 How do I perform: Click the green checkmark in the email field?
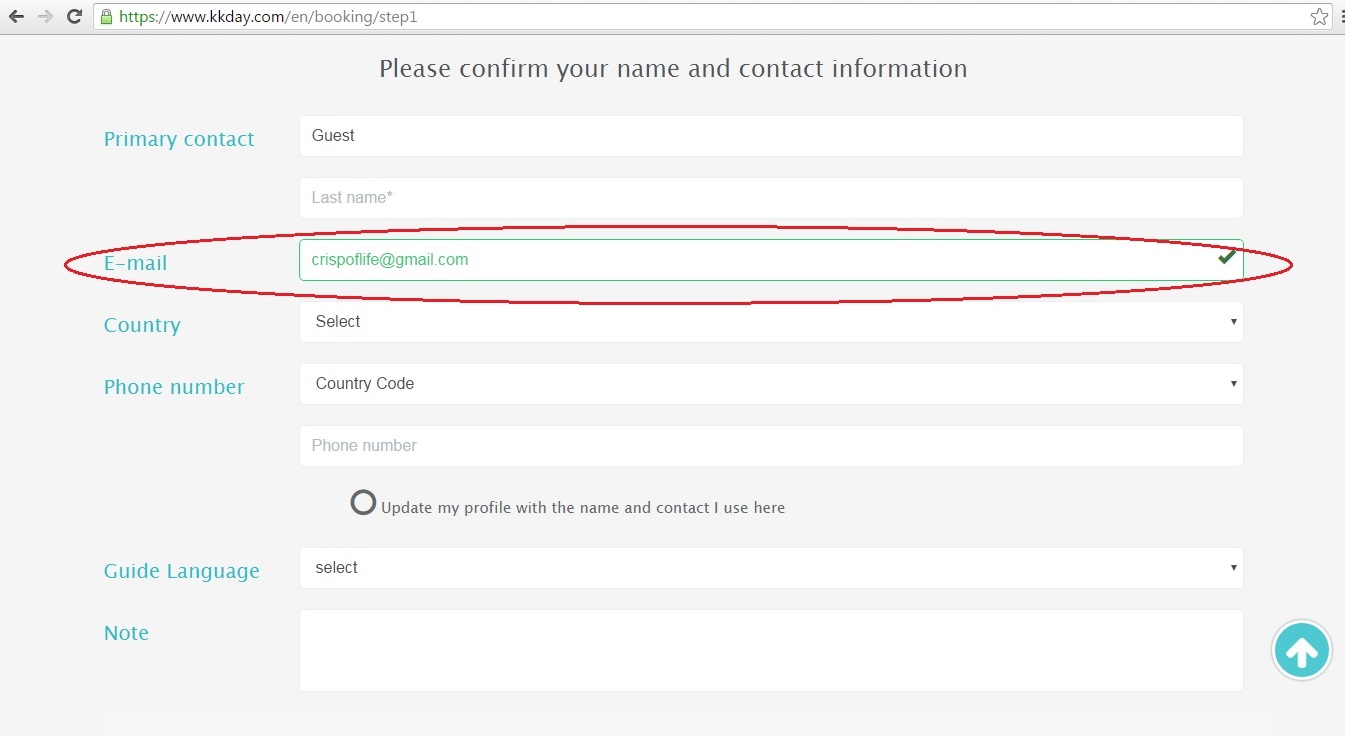click(1226, 258)
